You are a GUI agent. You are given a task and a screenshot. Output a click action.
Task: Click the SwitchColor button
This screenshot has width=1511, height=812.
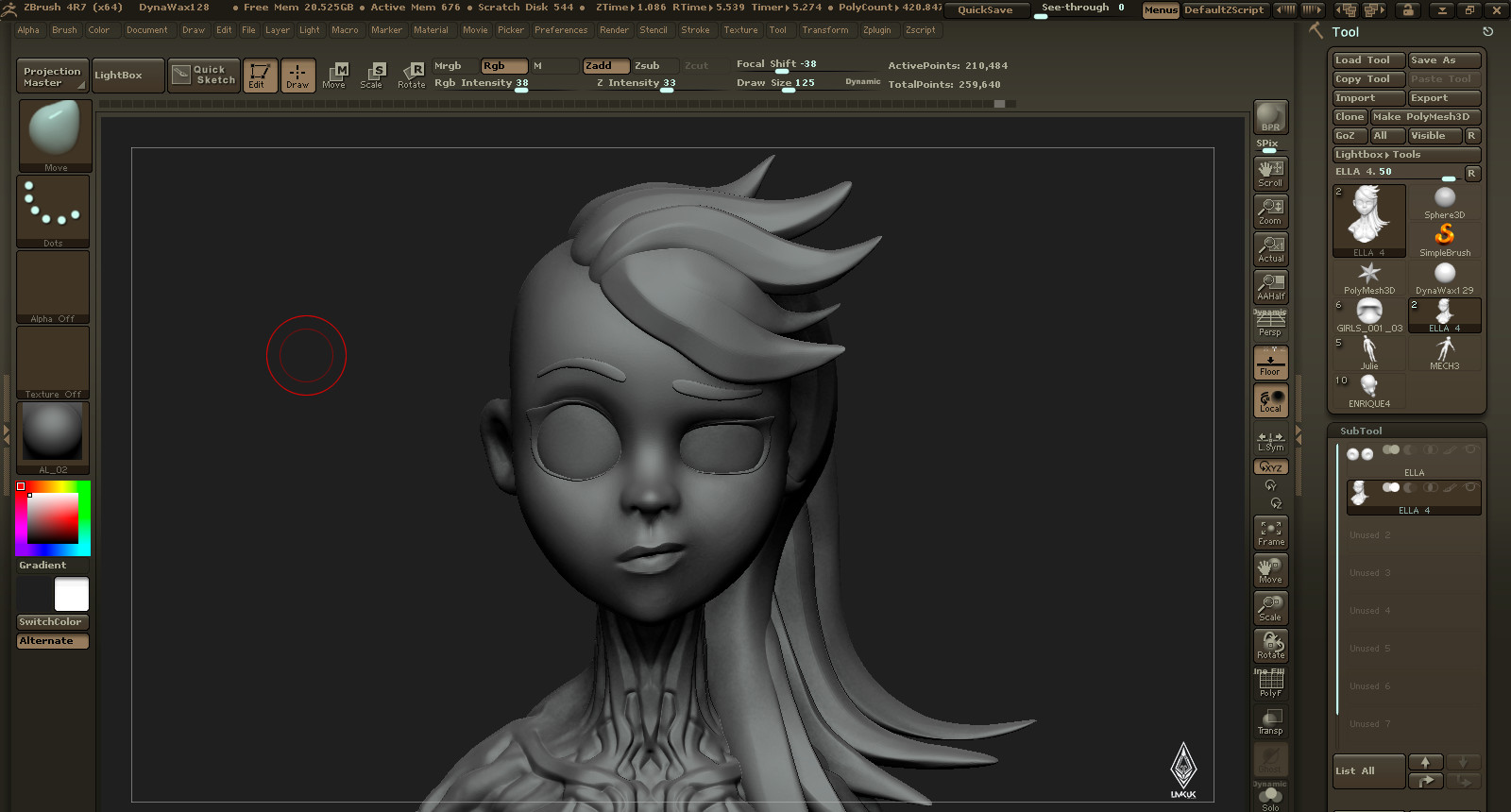point(53,622)
